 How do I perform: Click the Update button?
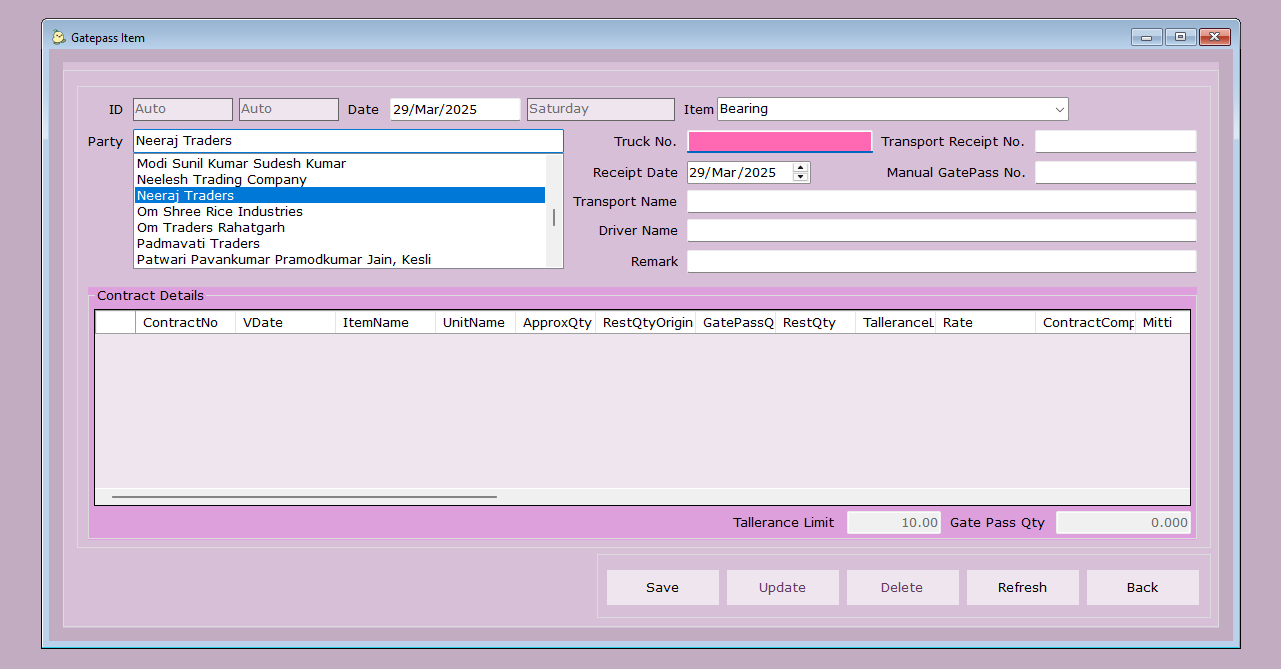tap(782, 587)
